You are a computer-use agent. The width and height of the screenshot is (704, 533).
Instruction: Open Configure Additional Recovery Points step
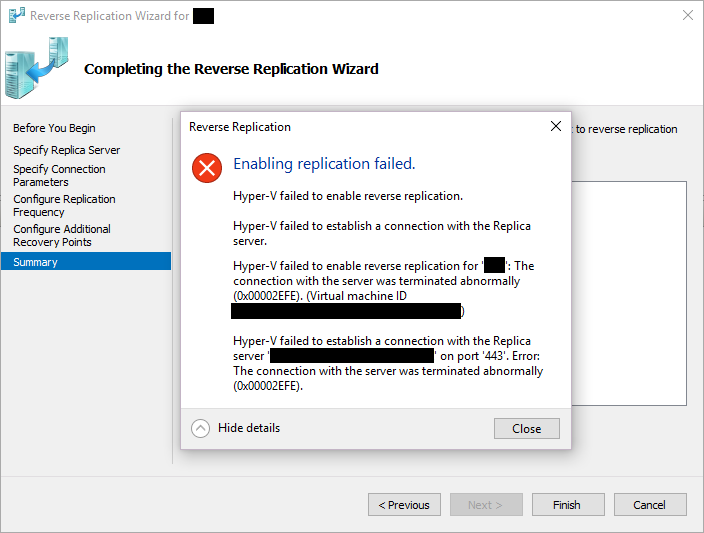[62, 236]
